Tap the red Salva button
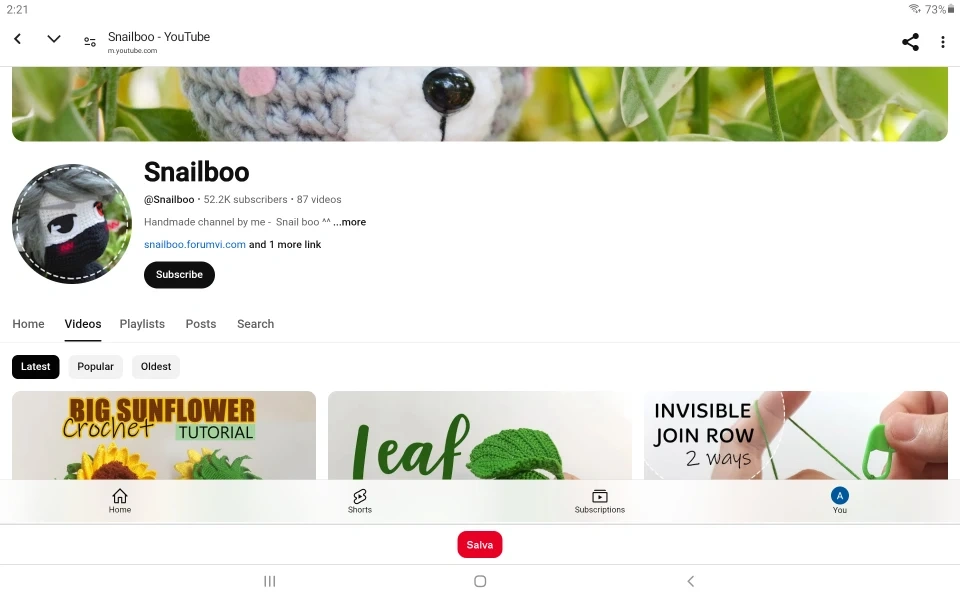Screen dimensions: 960x600 pyautogui.click(x=479, y=545)
